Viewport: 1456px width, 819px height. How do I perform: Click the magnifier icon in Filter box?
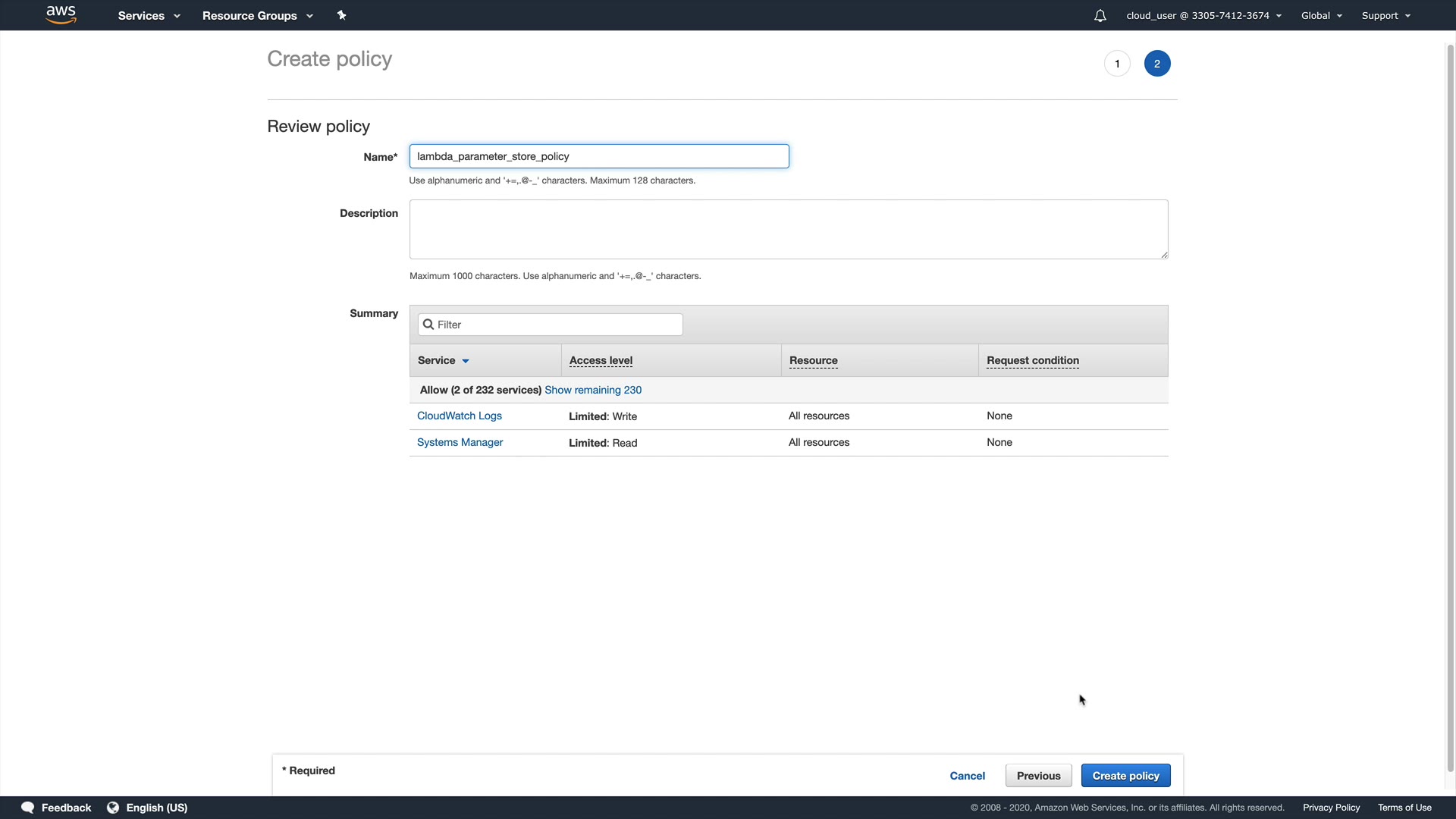pos(428,325)
